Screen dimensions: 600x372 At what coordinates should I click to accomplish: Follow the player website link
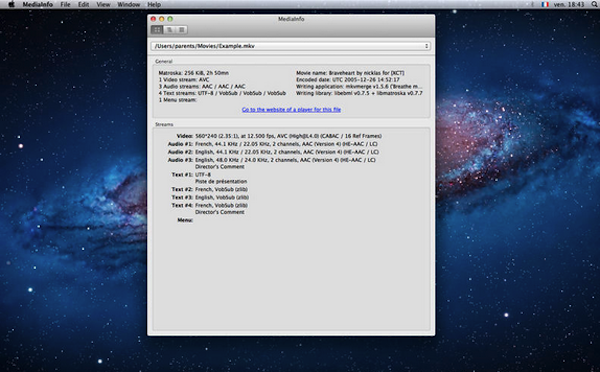point(291,109)
